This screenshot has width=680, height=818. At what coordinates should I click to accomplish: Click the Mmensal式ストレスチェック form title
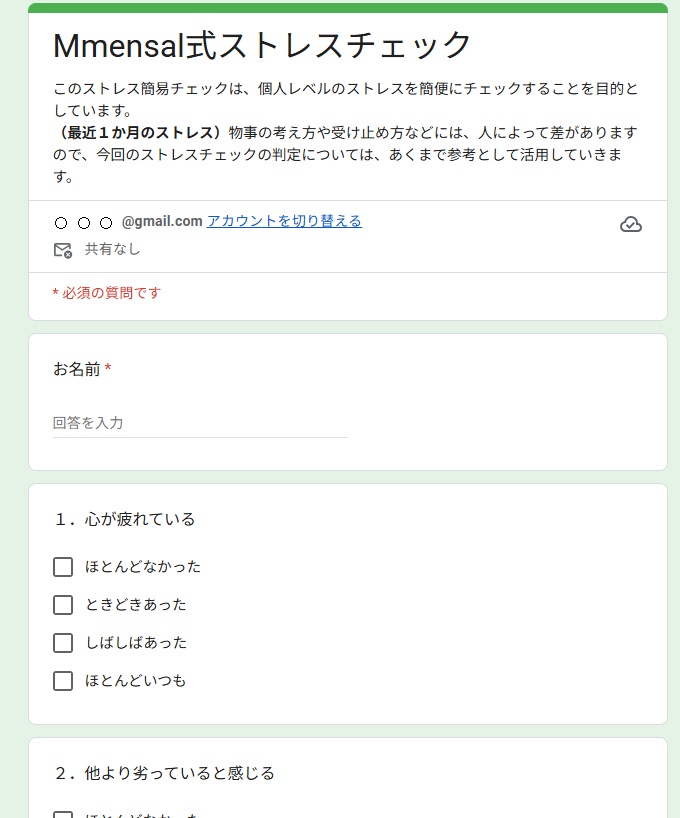262,45
